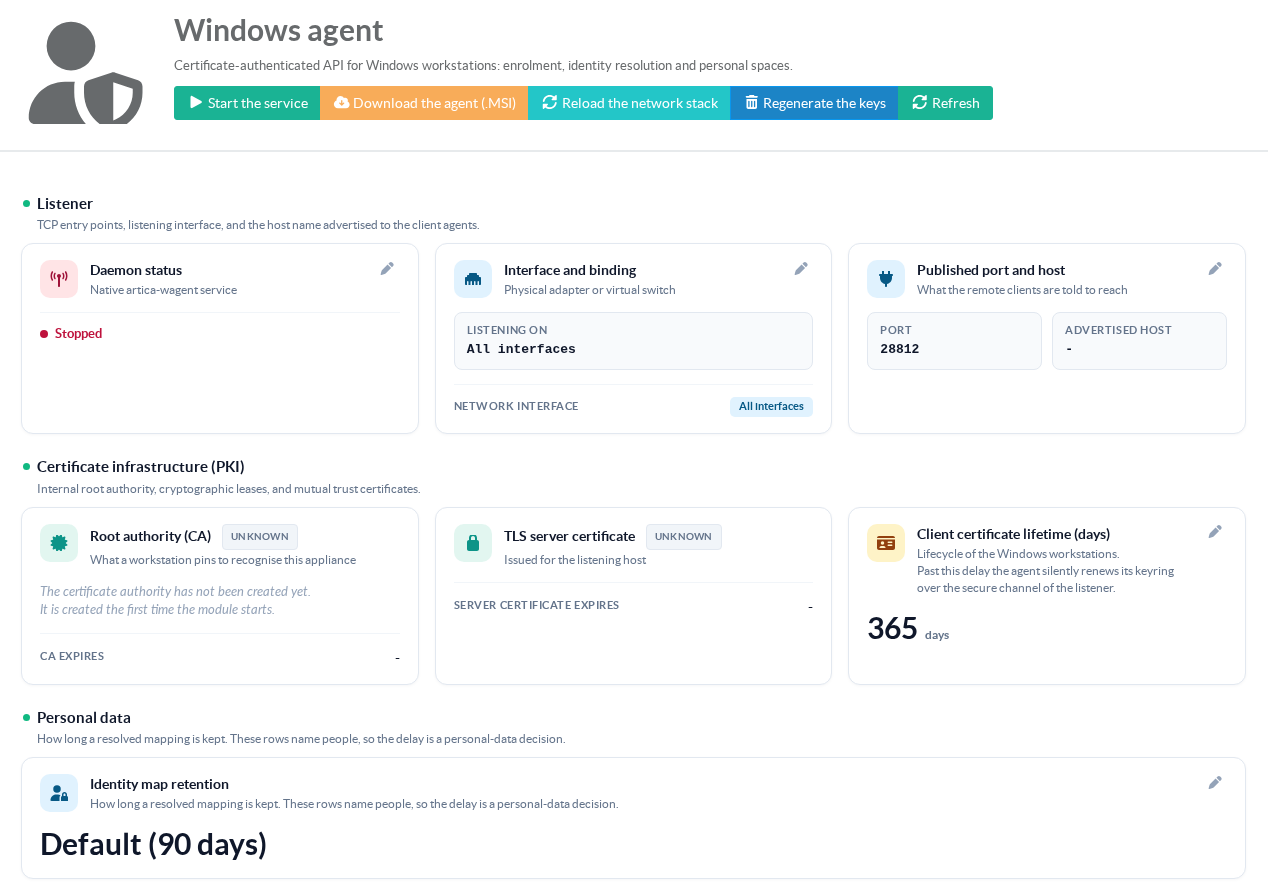
Task: Click the Interface and binding network icon
Action: point(473,279)
